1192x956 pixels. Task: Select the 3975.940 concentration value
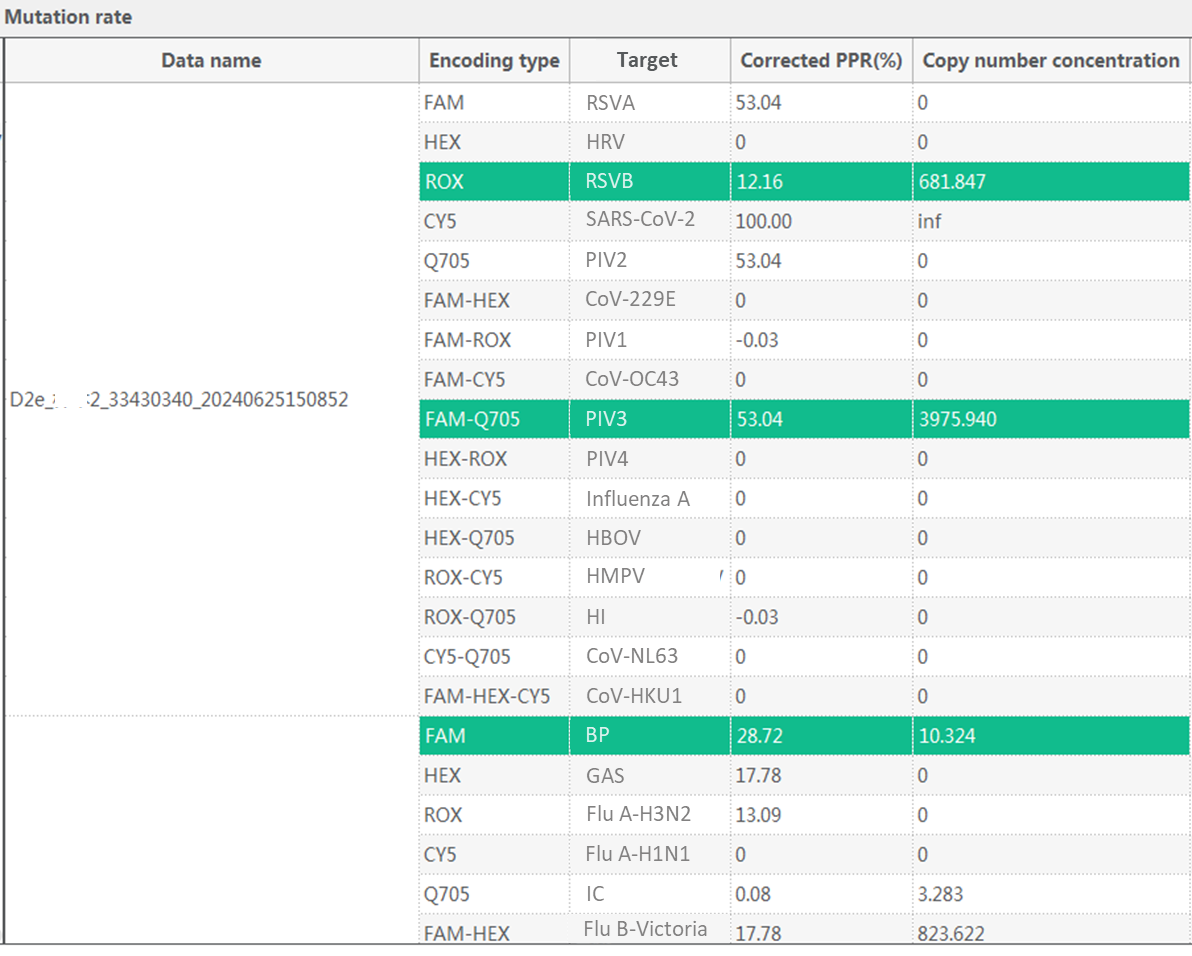tap(958, 419)
